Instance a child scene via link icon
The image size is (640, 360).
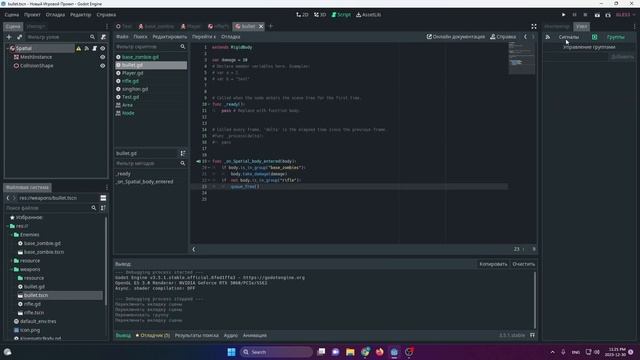pyautogui.click(x=19, y=37)
